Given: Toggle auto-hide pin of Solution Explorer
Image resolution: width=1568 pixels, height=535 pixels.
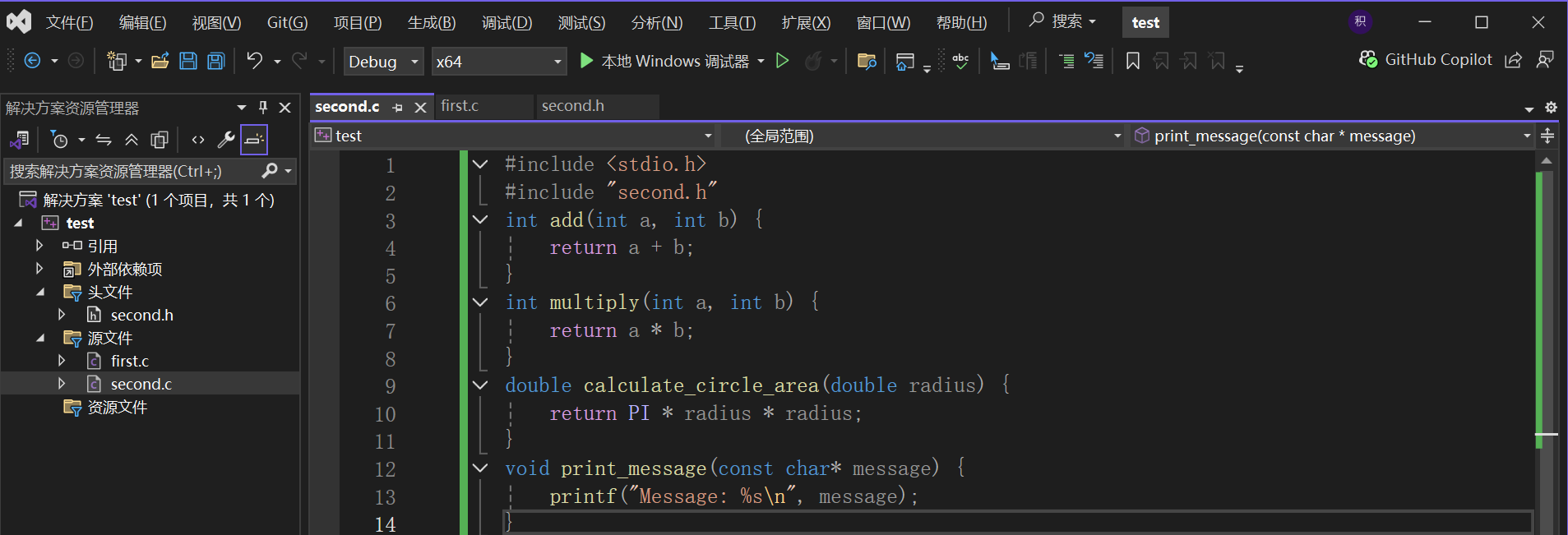Looking at the screenshot, I should [x=263, y=108].
